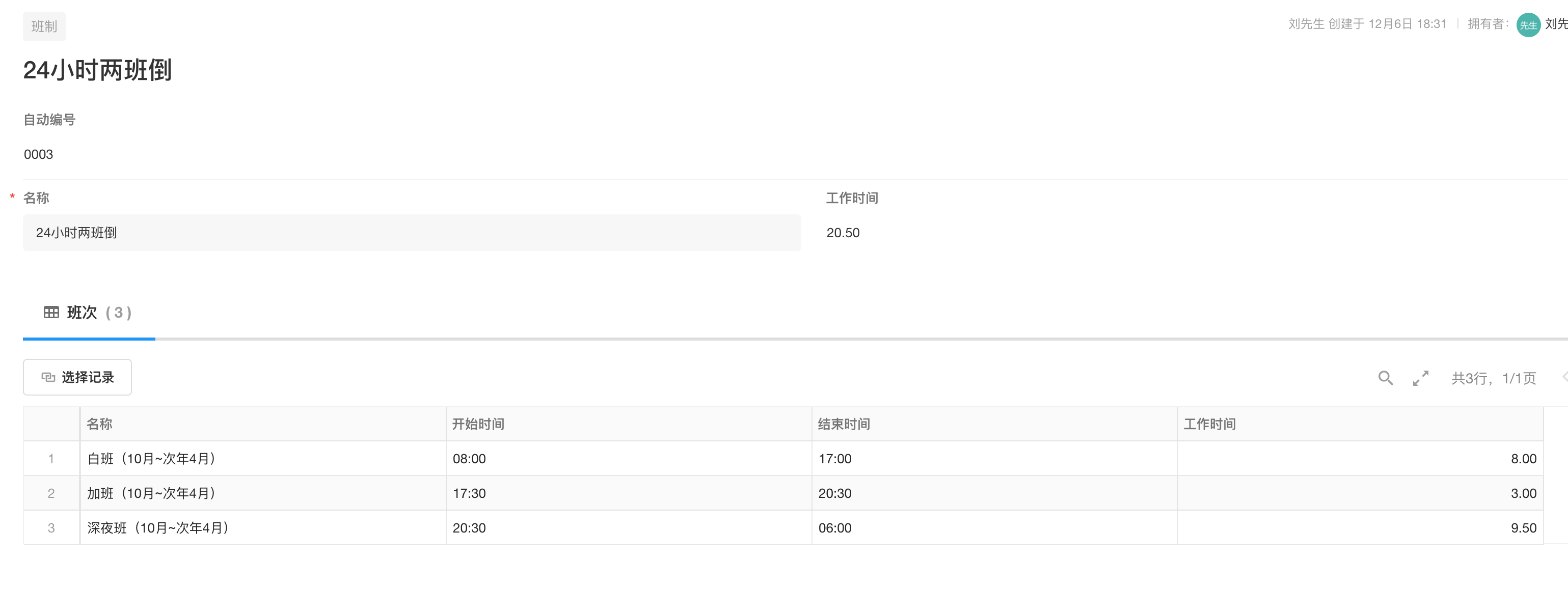The height and width of the screenshot is (616, 1568).
Task: Click the 共3行 1/1页 pagination text
Action: [1493, 378]
